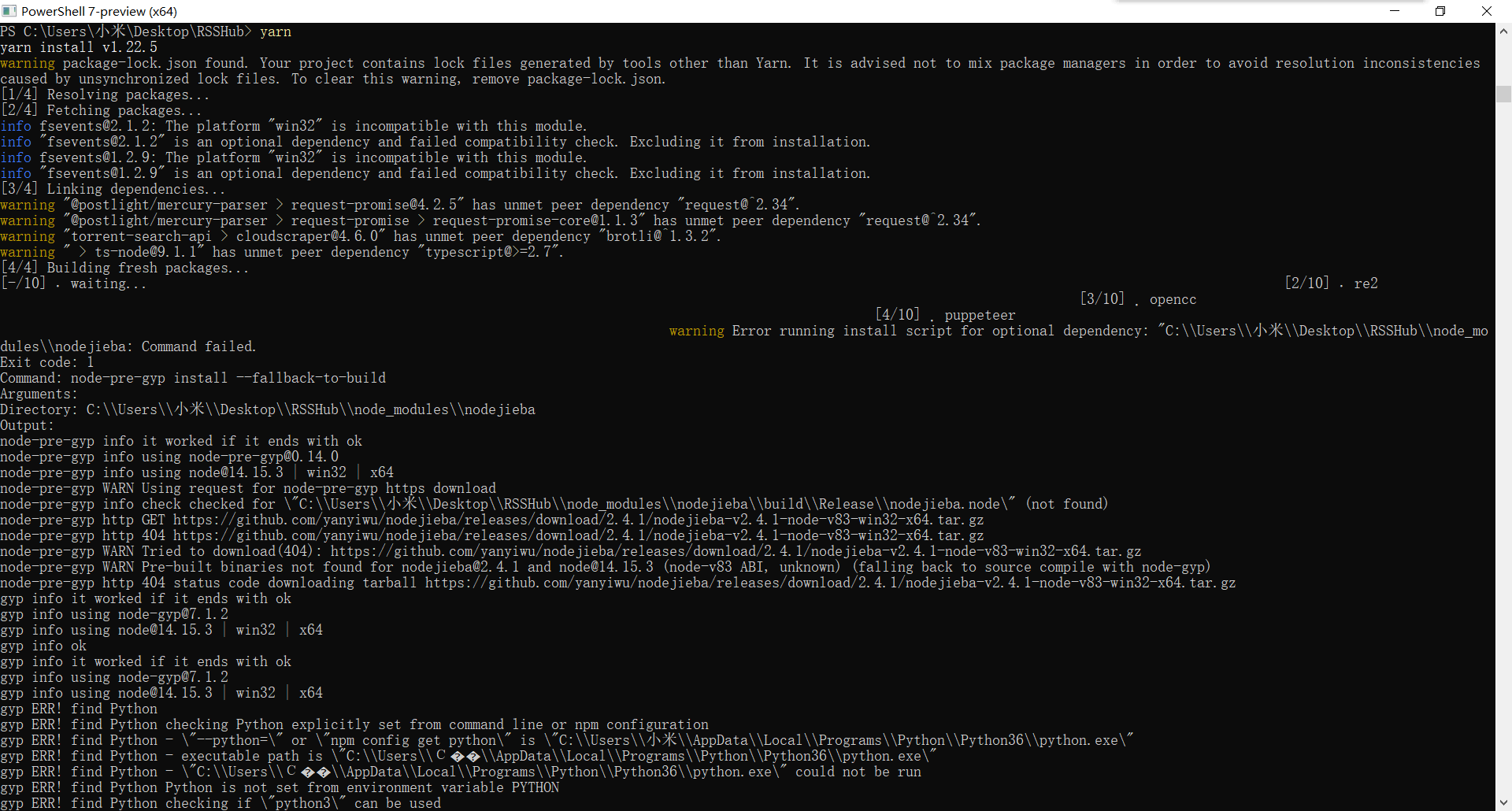The width and height of the screenshot is (1512, 811).
Task: Click the 'gyp info ok' line
Action: point(43,646)
